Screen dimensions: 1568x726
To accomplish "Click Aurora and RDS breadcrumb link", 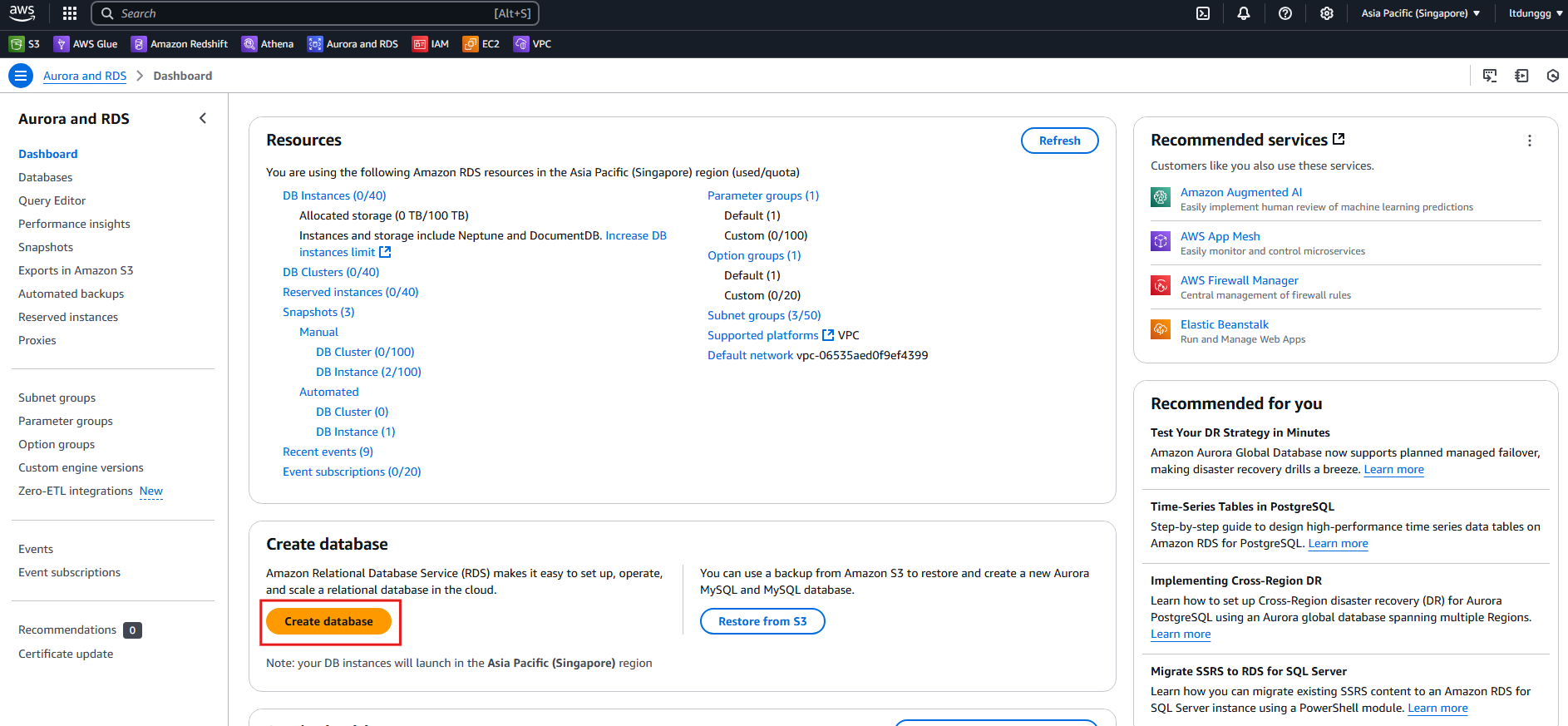I will 85,76.
